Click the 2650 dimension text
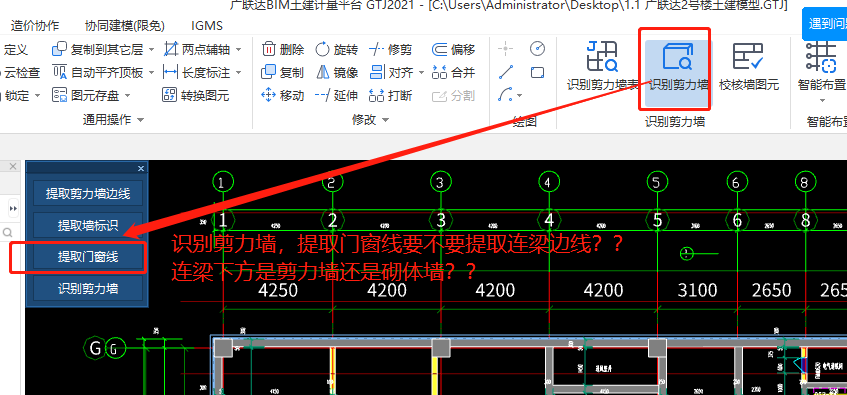Viewport: 847px width, 395px height. pos(771,291)
